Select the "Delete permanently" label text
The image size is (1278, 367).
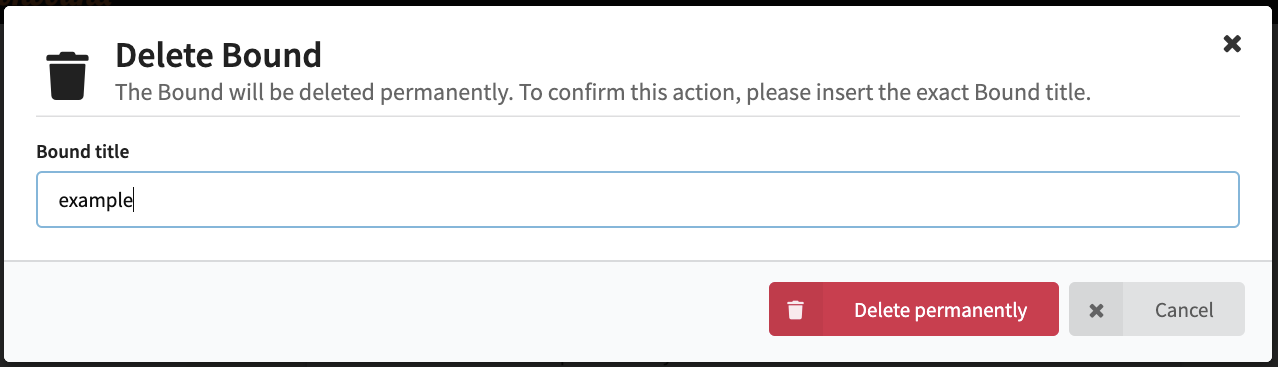tap(940, 310)
